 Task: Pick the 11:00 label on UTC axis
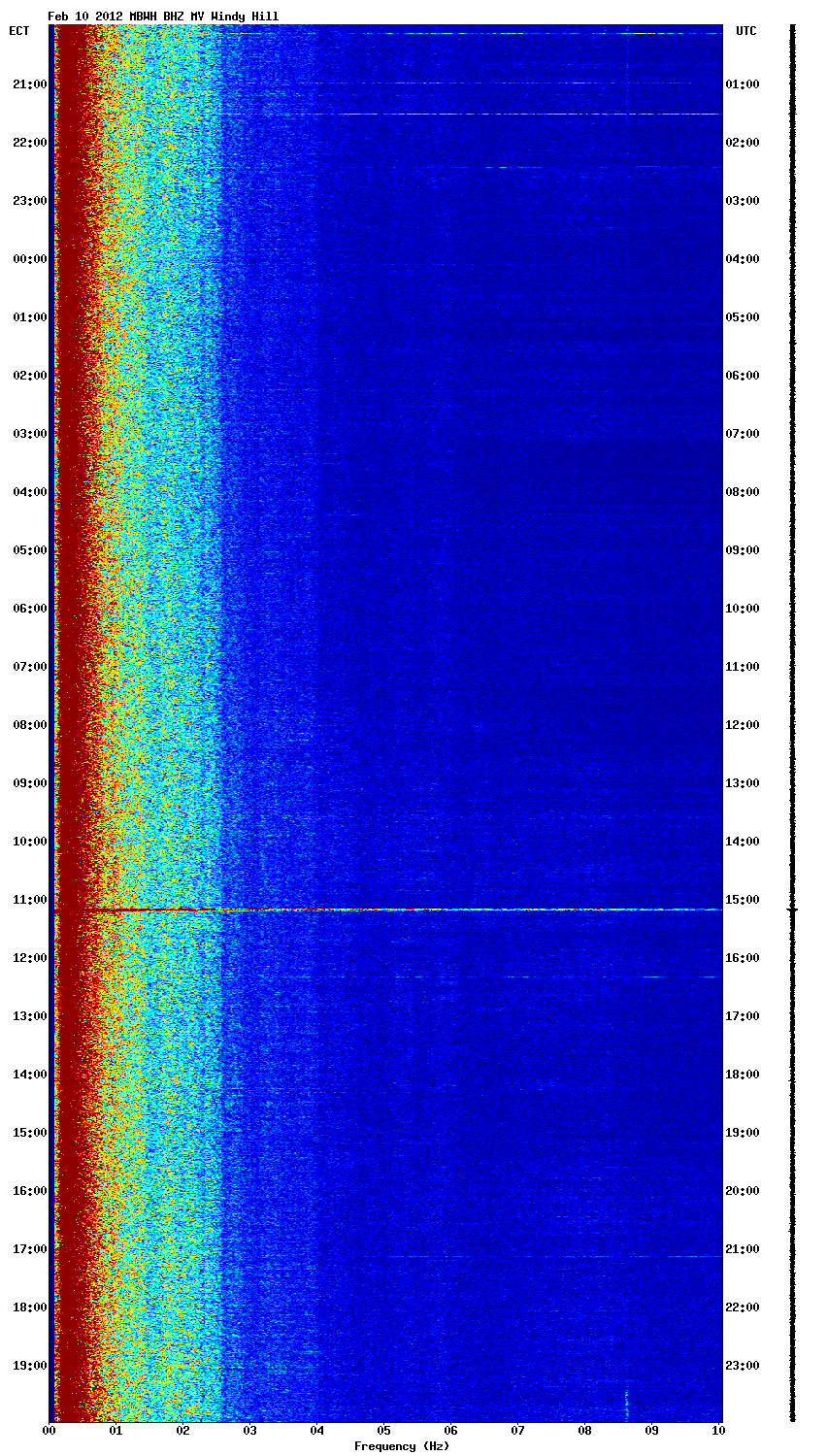coord(743,667)
